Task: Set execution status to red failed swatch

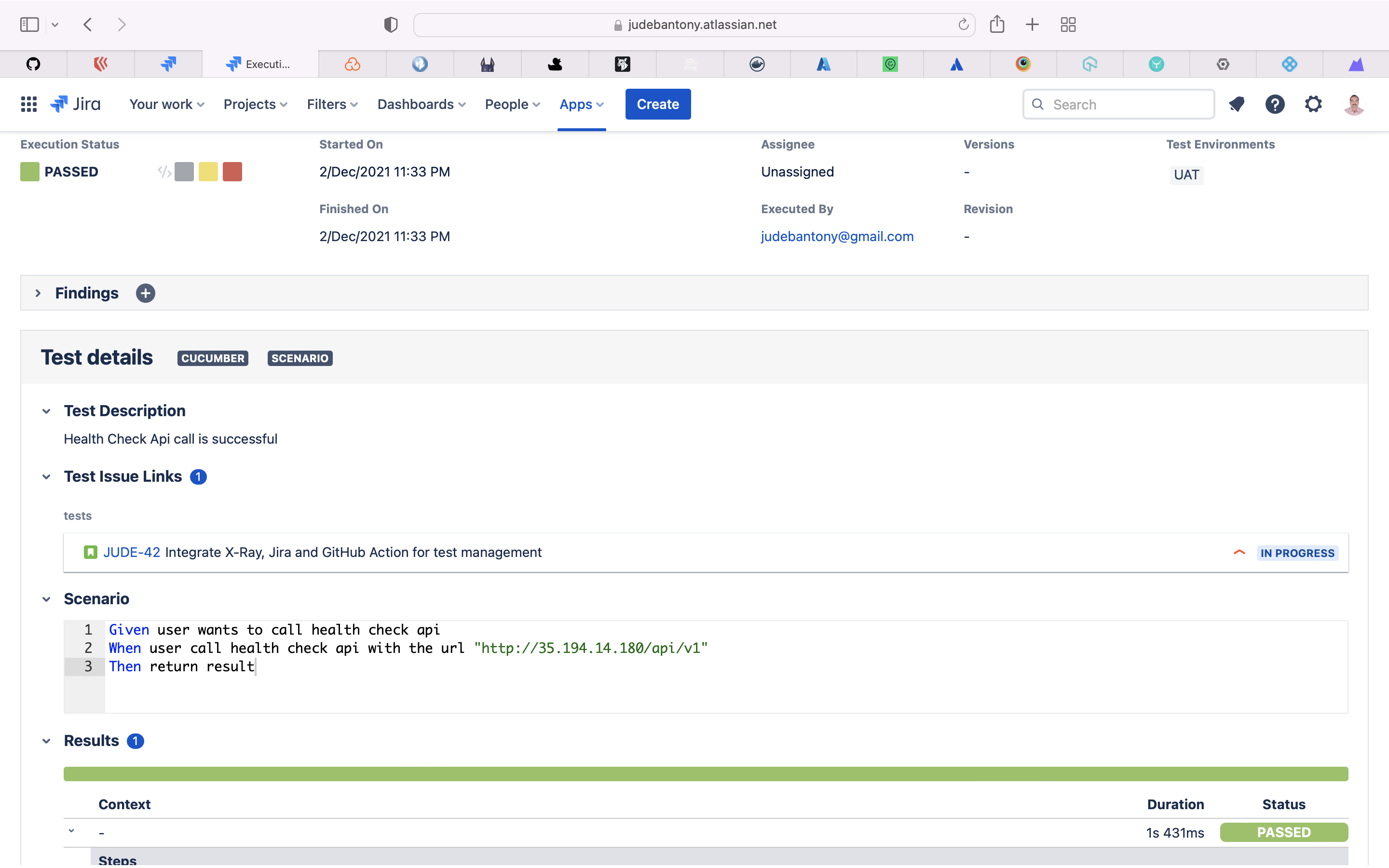Action: 232,172
